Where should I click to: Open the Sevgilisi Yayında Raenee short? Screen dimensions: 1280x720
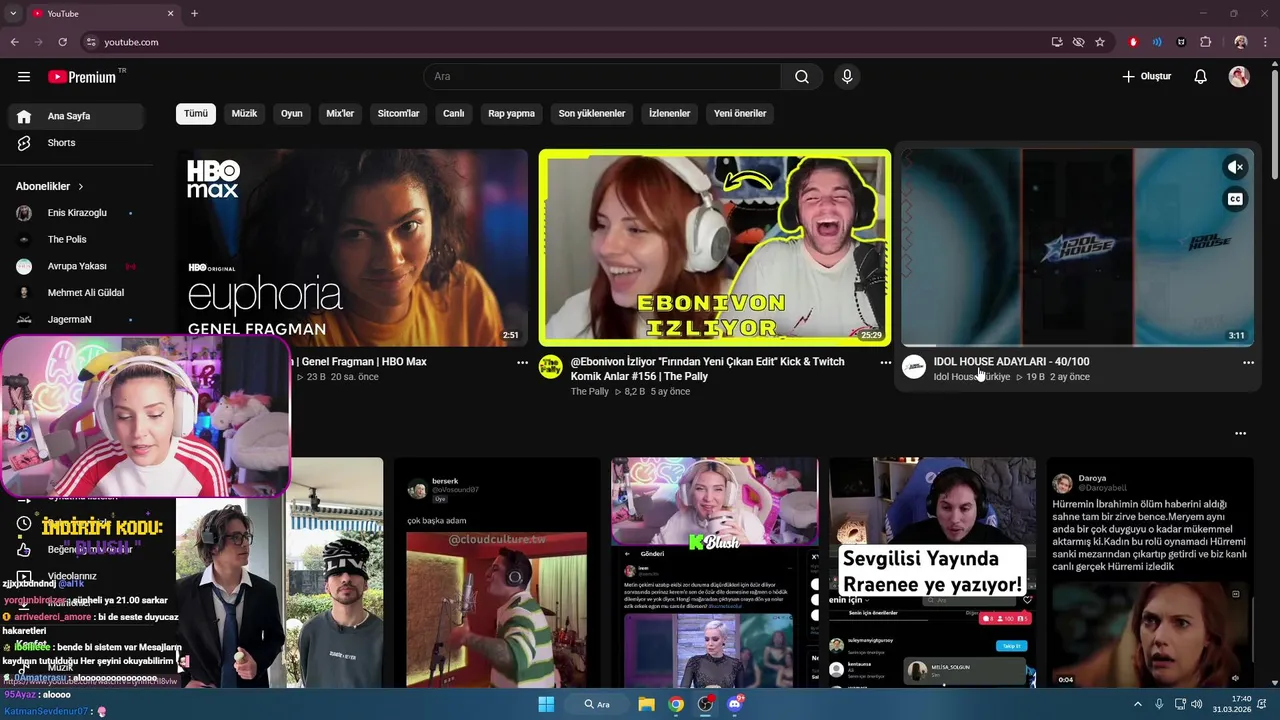[x=932, y=572]
